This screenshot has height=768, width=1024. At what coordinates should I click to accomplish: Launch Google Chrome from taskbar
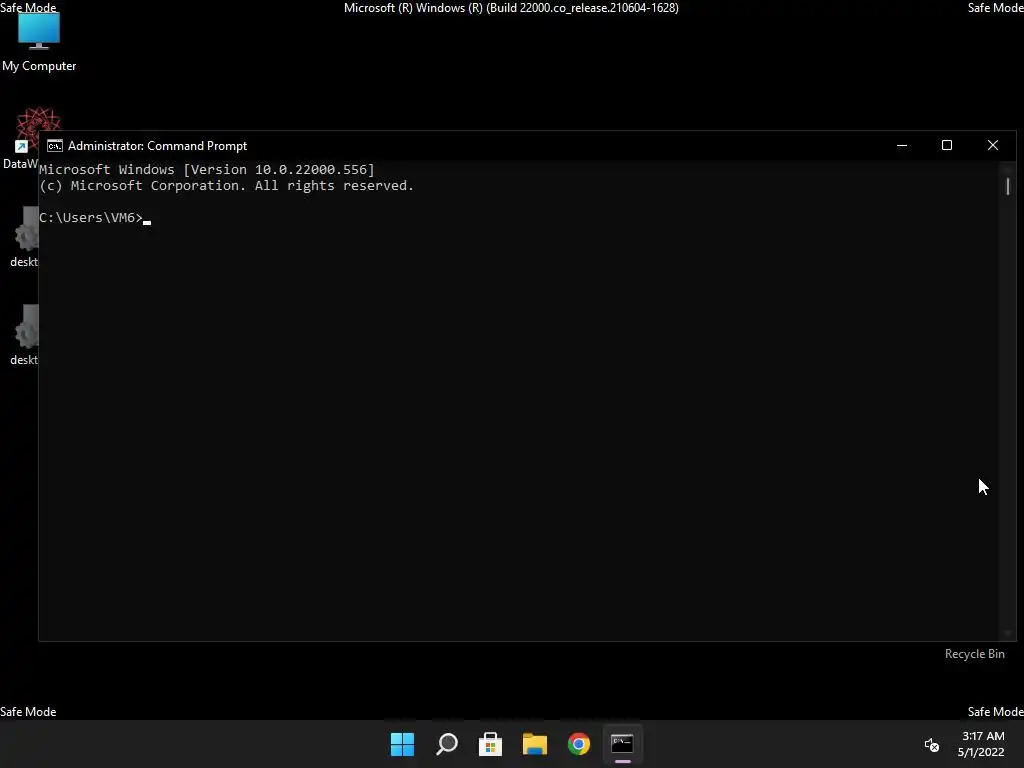(579, 744)
